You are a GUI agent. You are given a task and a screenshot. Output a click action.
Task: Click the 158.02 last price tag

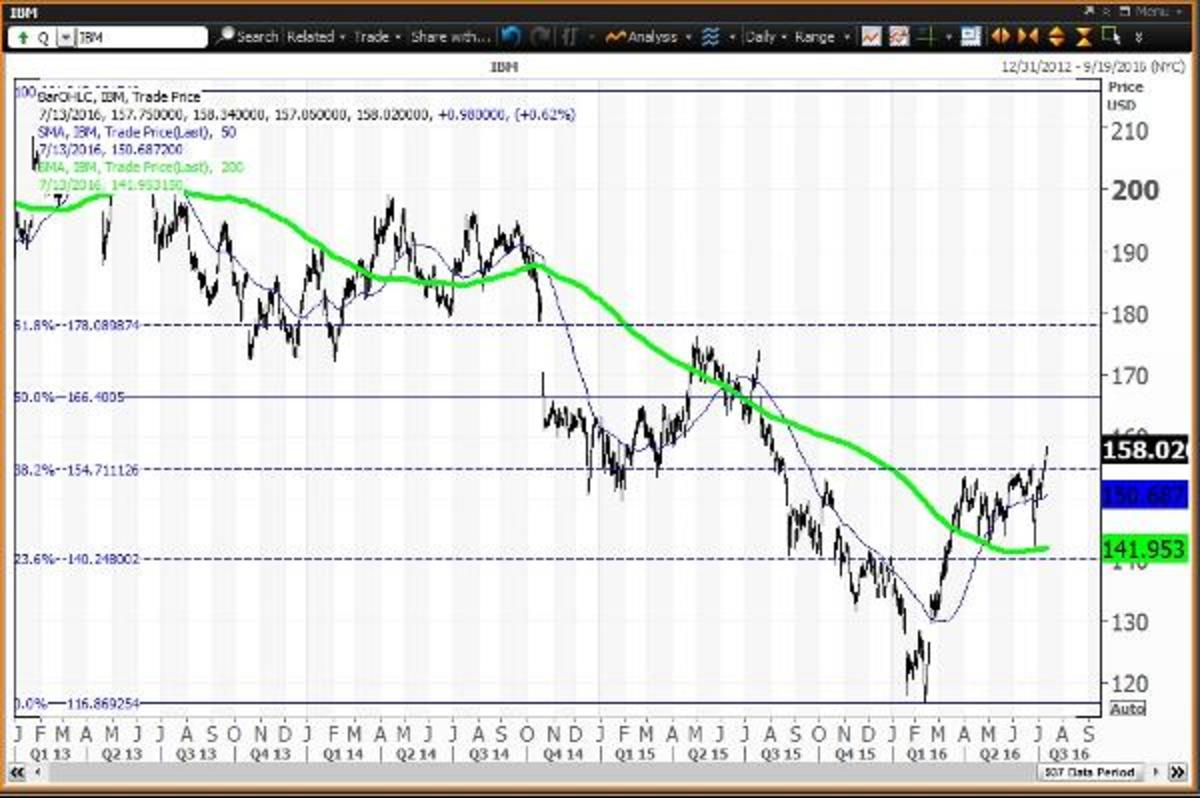(1144, 451)
